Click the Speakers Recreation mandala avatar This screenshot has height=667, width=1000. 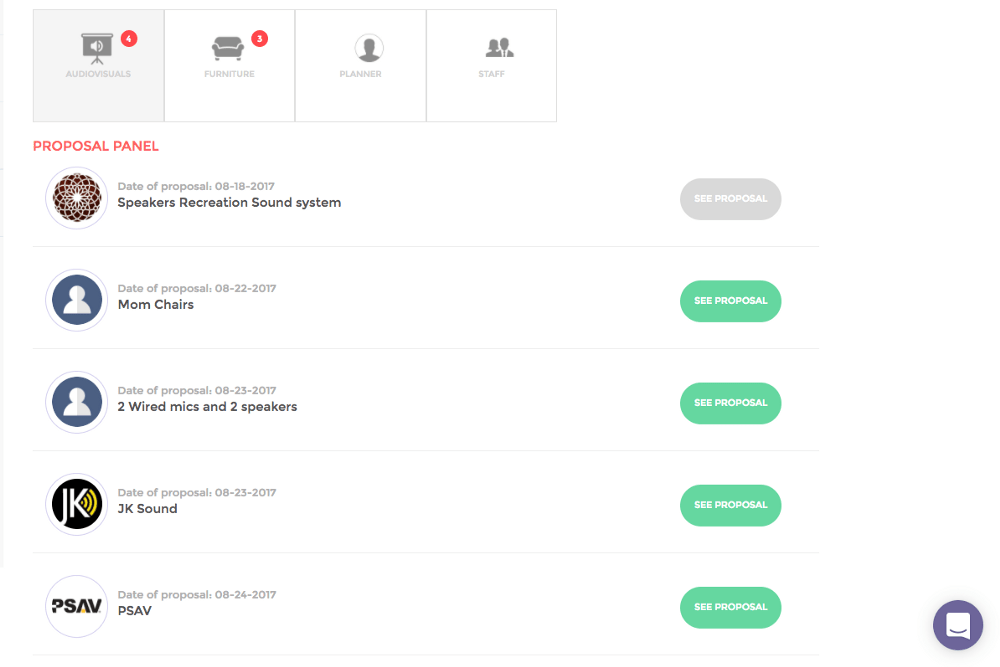click(77, 198)
